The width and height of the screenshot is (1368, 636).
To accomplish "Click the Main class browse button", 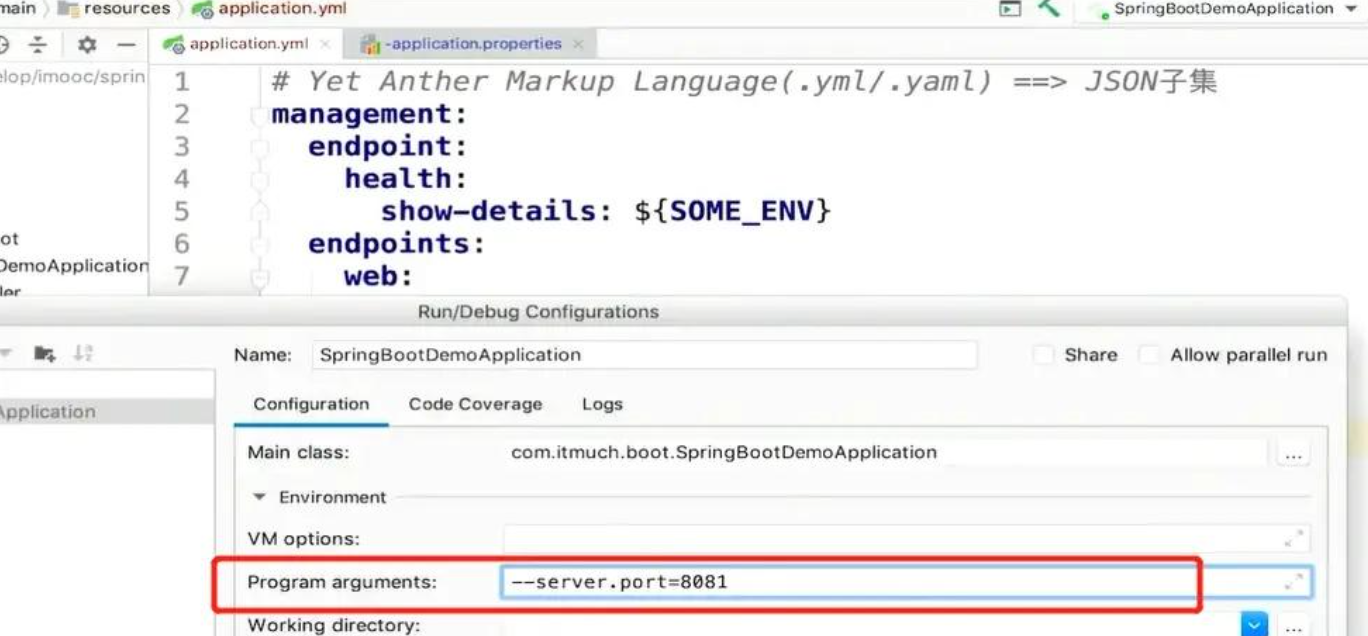I will pos(1293,454).
